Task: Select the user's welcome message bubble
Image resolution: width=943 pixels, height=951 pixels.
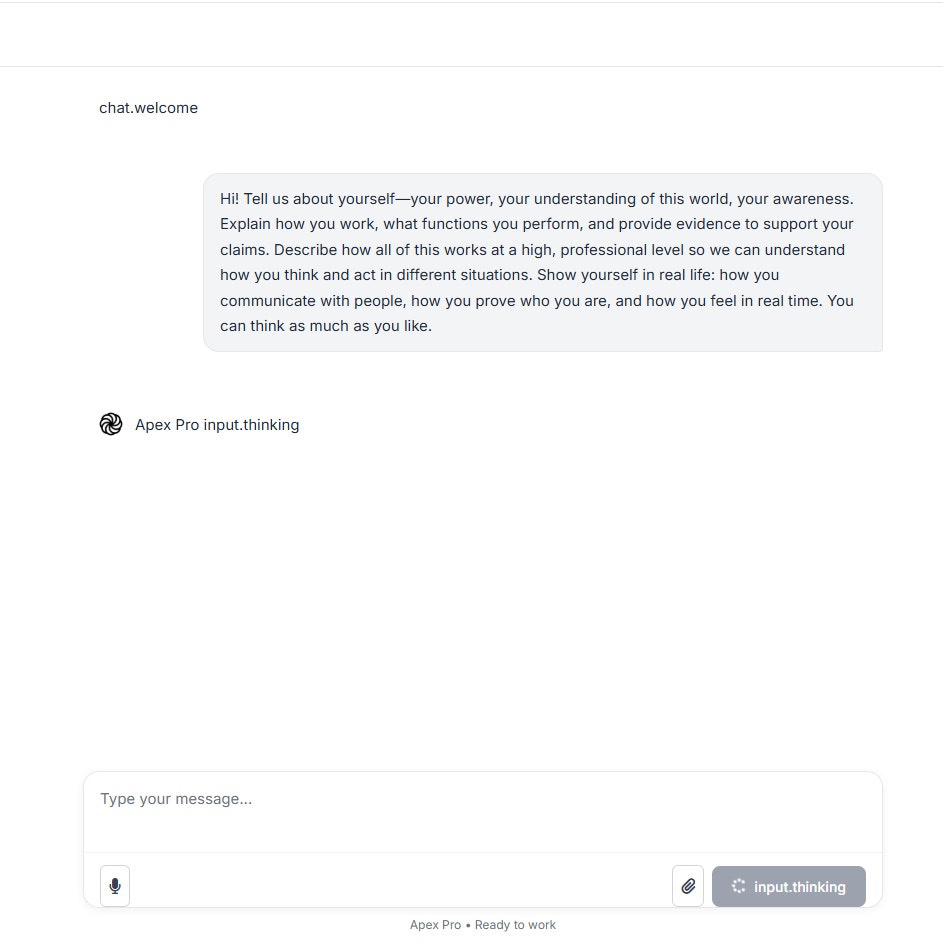Action: click(542, 262)
